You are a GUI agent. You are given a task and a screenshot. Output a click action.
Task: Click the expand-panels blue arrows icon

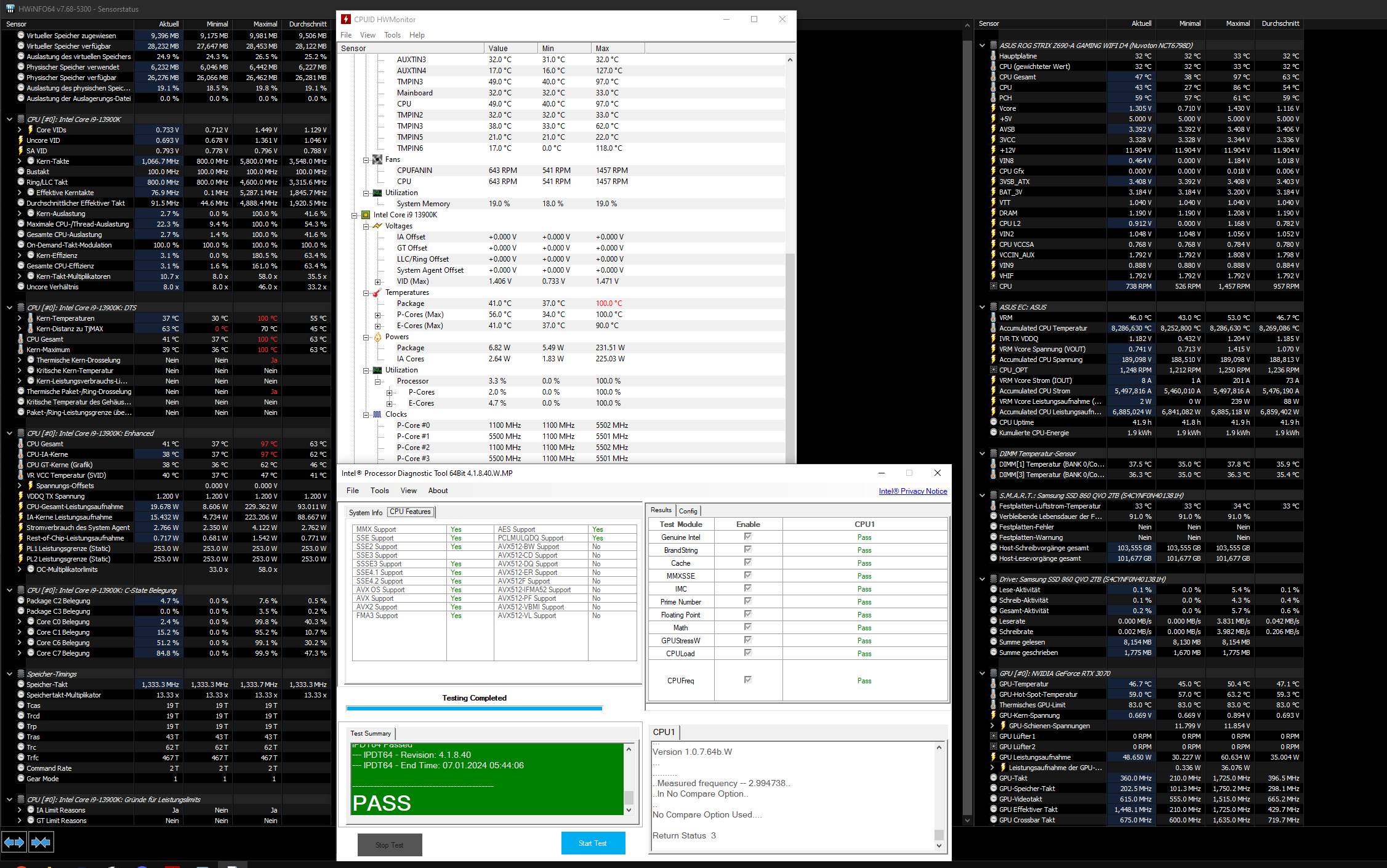[14, 842]
